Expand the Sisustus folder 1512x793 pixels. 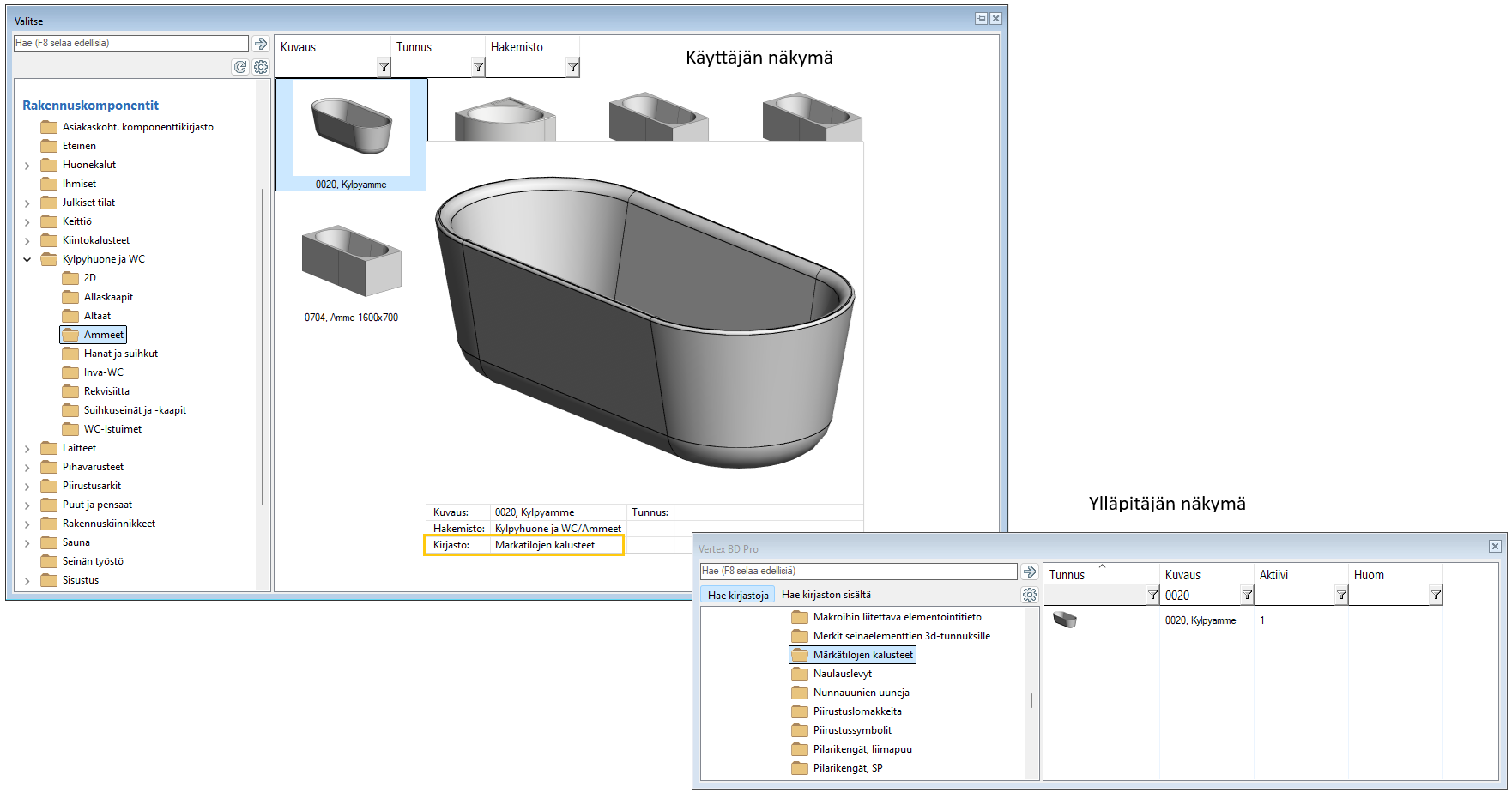pos(27,581)
